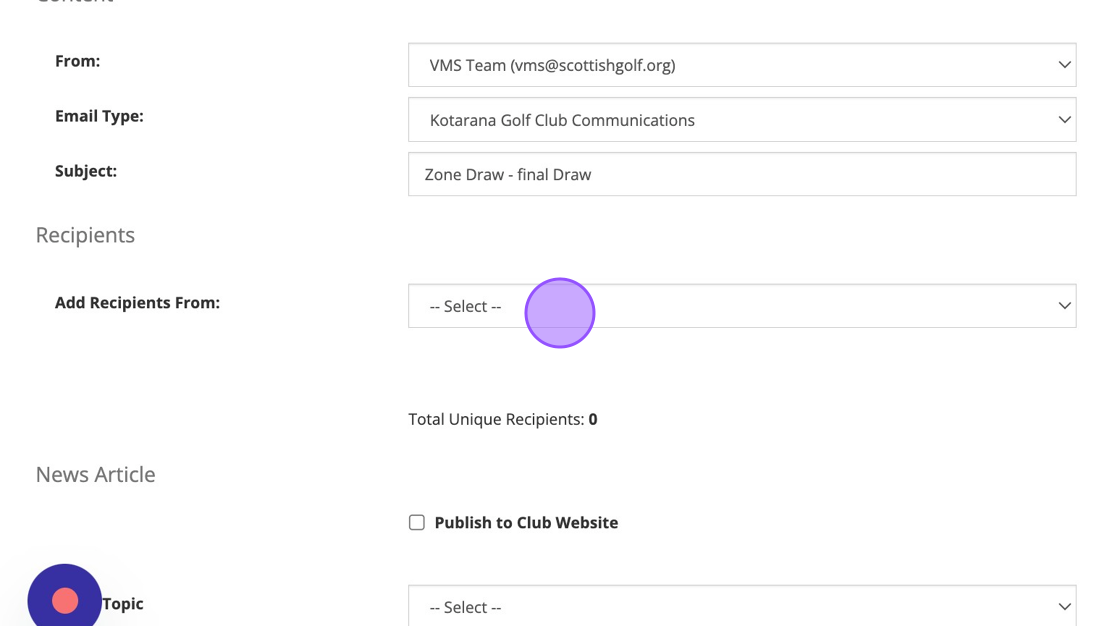Screen dimensions: 1120x626
Task: Click into the Subject text field
Action: click(x=740, y=174)
